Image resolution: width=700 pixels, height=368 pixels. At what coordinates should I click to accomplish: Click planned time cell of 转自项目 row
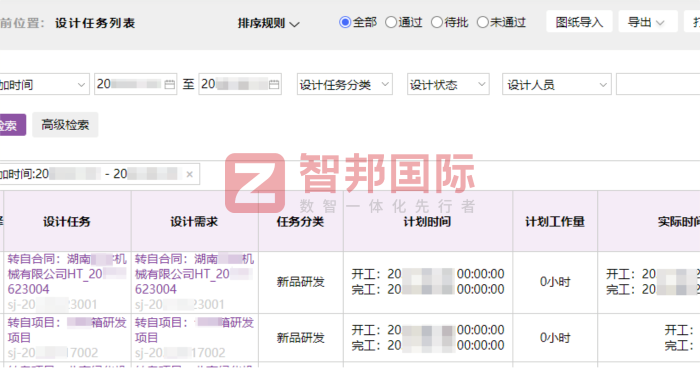tap(428, 338)
